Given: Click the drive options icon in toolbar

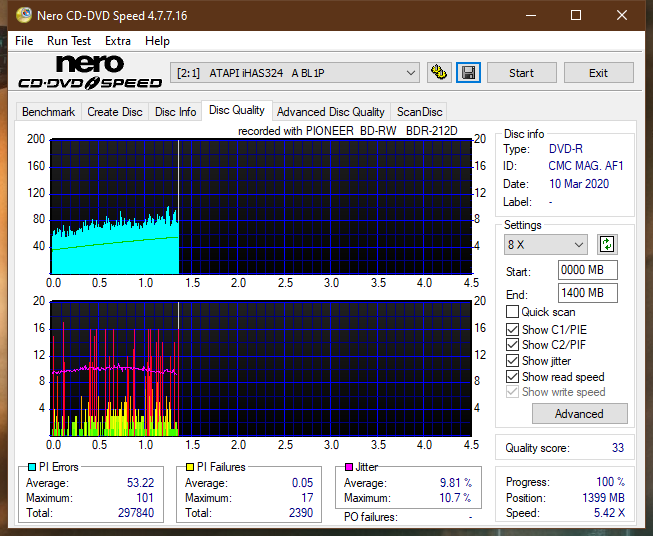Looking at the screenshot, I should (439, 73).
